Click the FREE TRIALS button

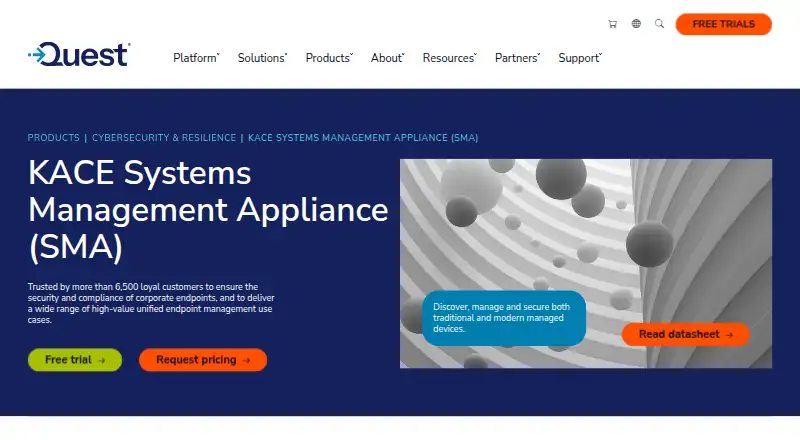[x=723, y=24]
